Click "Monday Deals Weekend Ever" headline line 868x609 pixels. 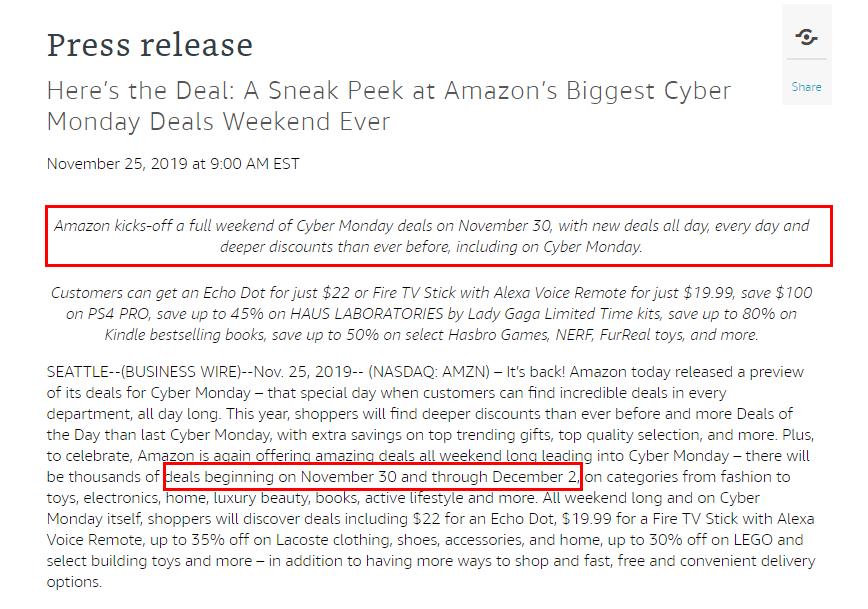click(x=219, y=122)
